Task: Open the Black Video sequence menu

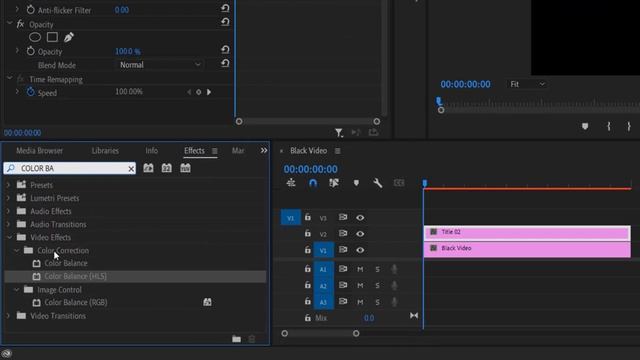Action: pyautogui.click(x=338, y=151)
